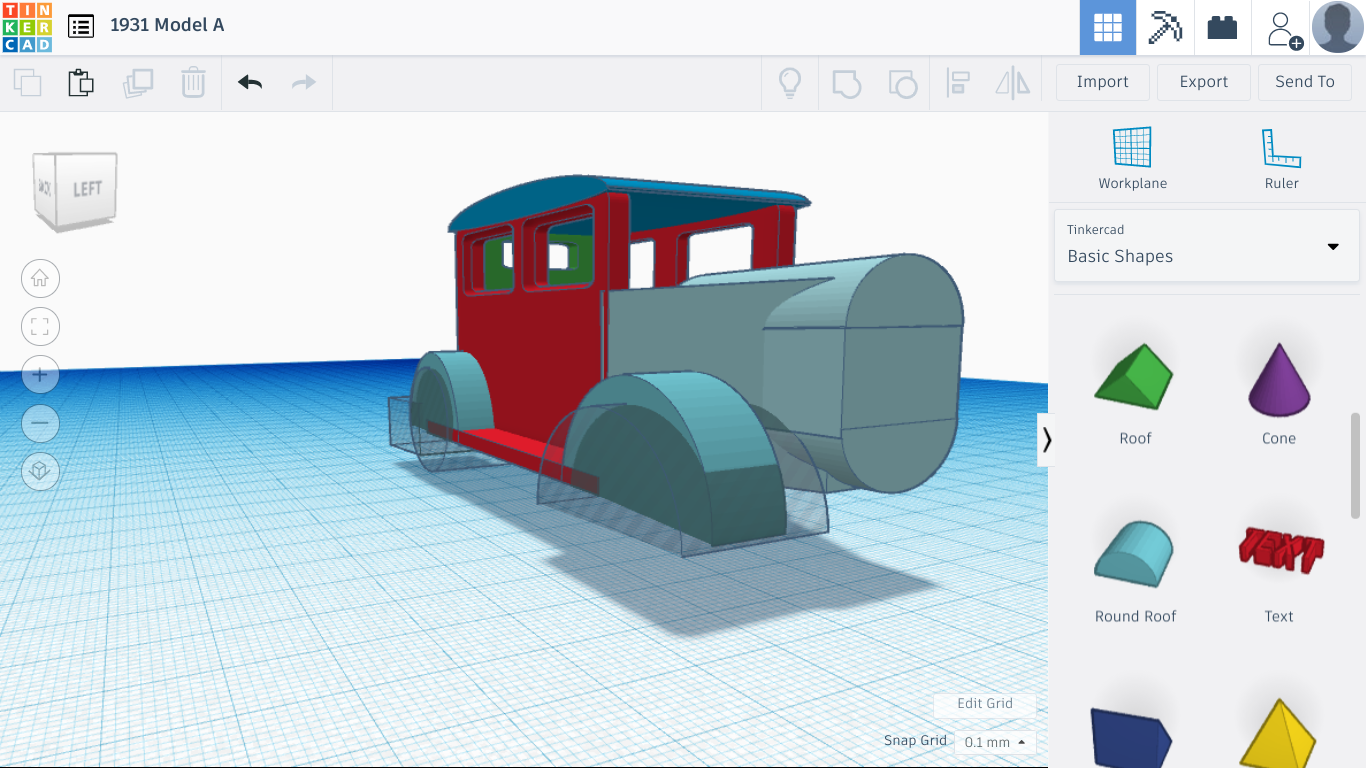This screenshot has width=1366, height=768.
Task: Open the Basic Shapes category dropdown
Action: tap(1207, 245)
